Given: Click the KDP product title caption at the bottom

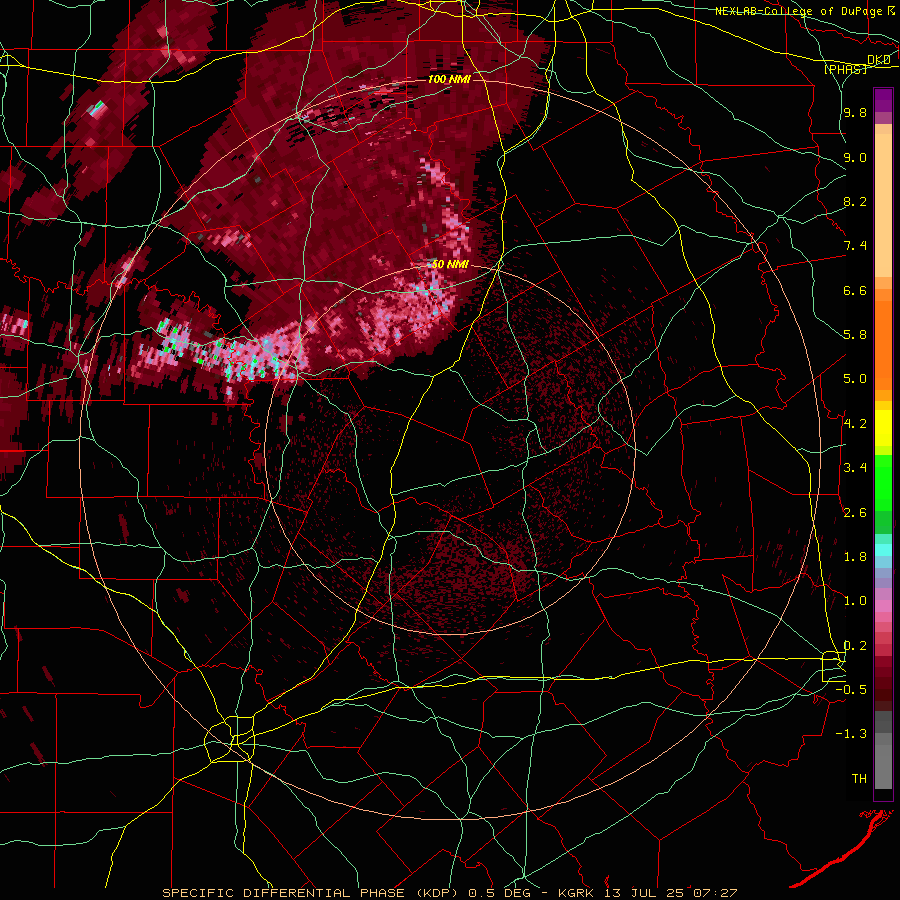Looking at the screenshot, I should point(450,893).
